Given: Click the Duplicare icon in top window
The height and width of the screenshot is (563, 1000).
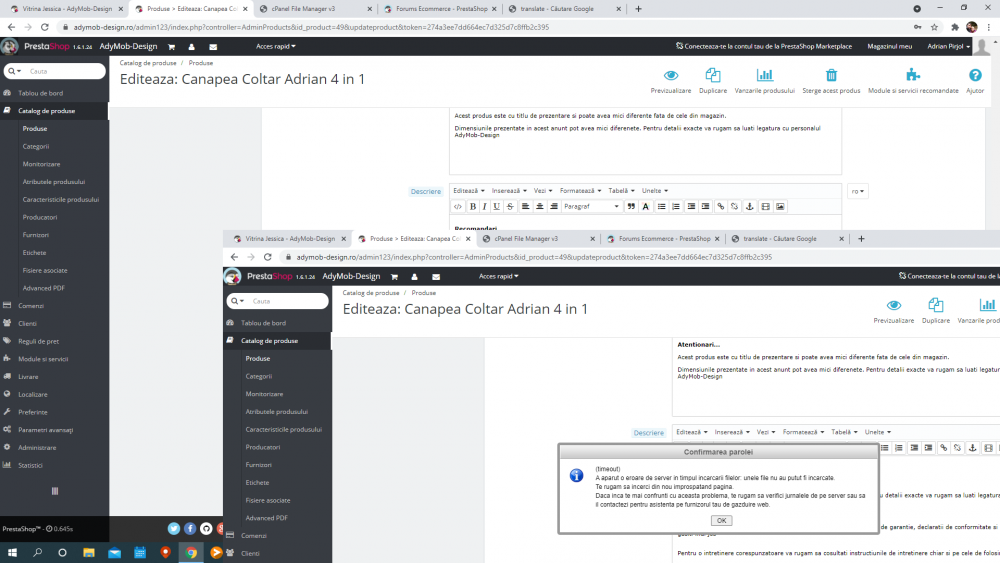Looking at the screenshot, I should pyautogui.click(x=713, y=75).
